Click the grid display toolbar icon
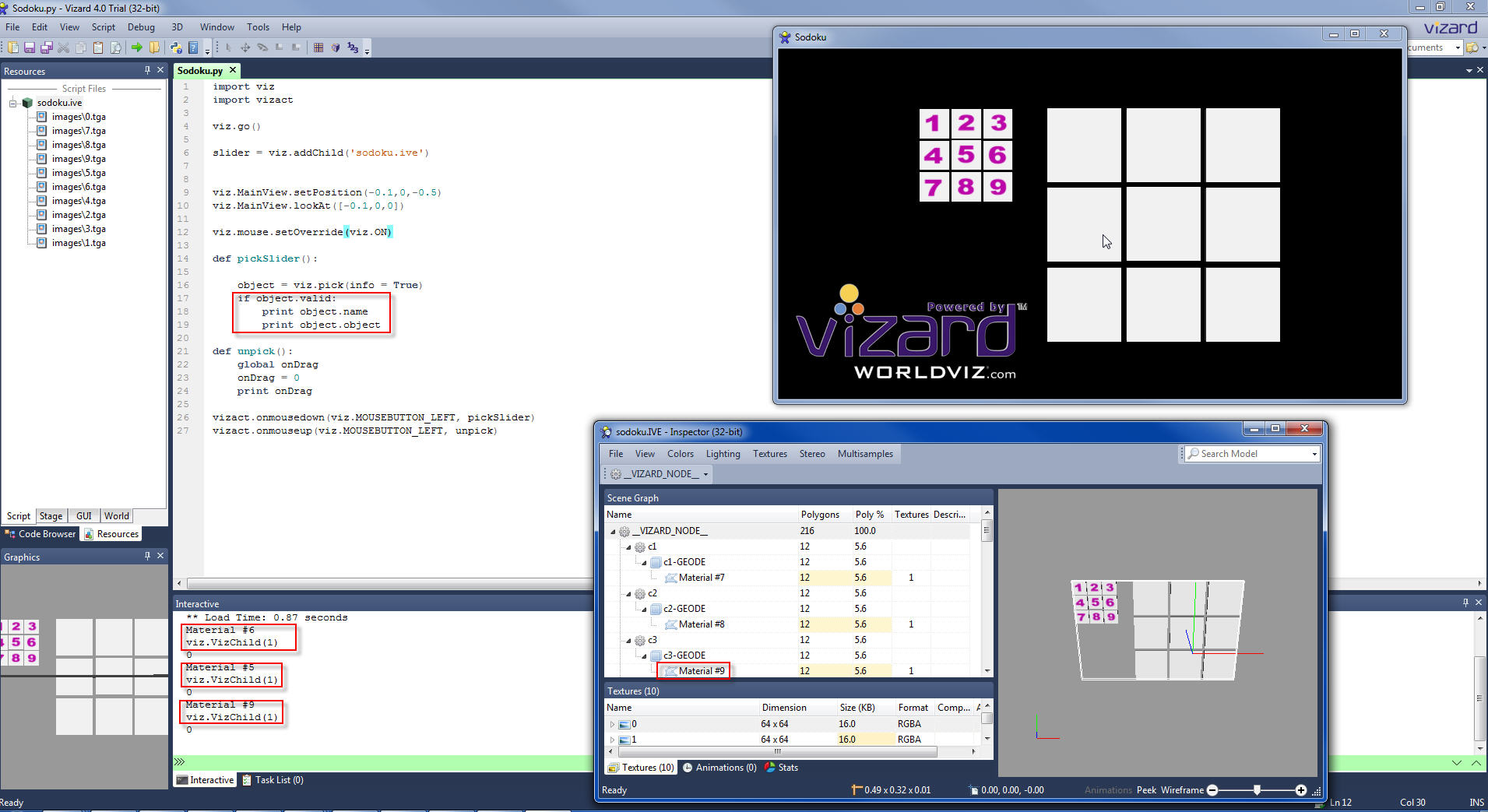 (x=318, y=47)
